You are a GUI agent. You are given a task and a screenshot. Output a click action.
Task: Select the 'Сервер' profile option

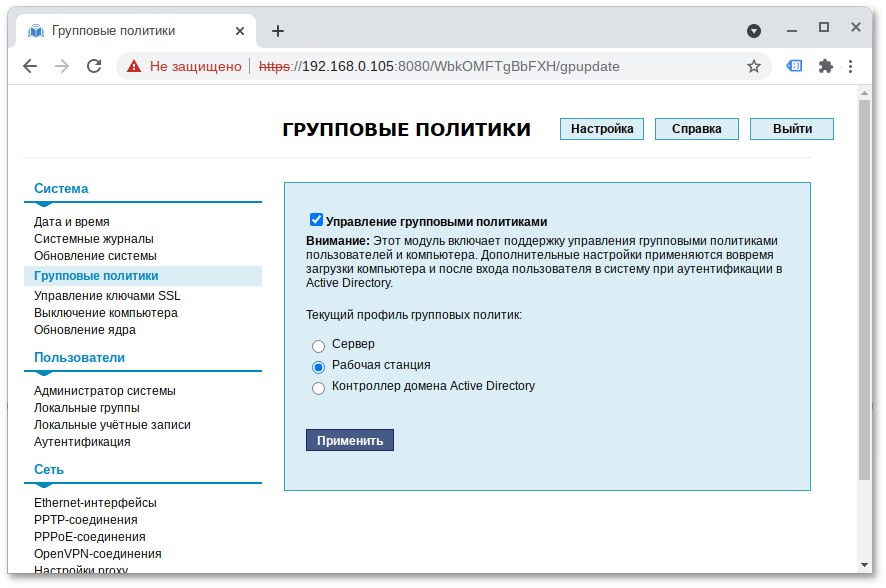[318, 346]
